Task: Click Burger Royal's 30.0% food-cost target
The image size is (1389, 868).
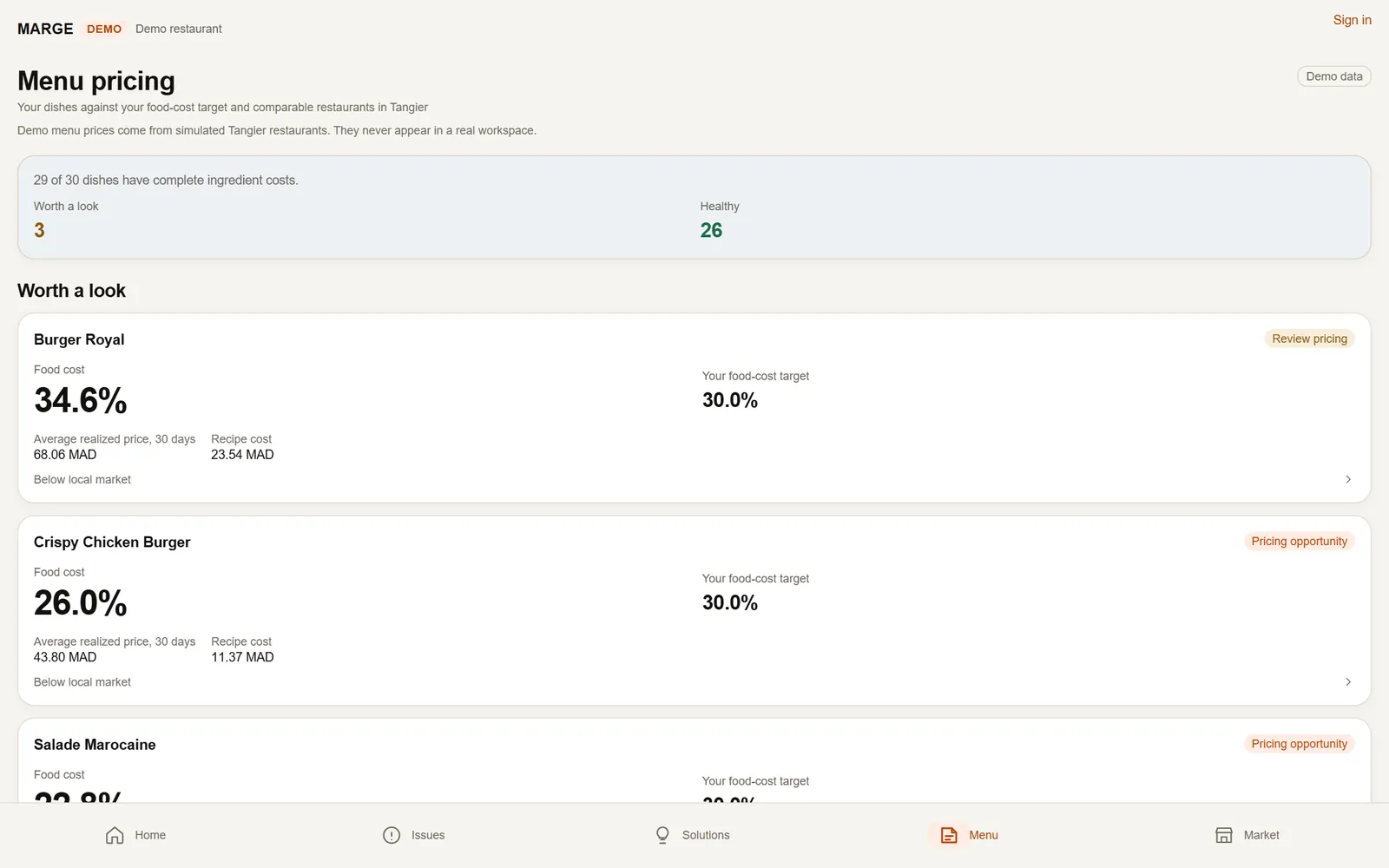Action: click(x=730, y=400)
